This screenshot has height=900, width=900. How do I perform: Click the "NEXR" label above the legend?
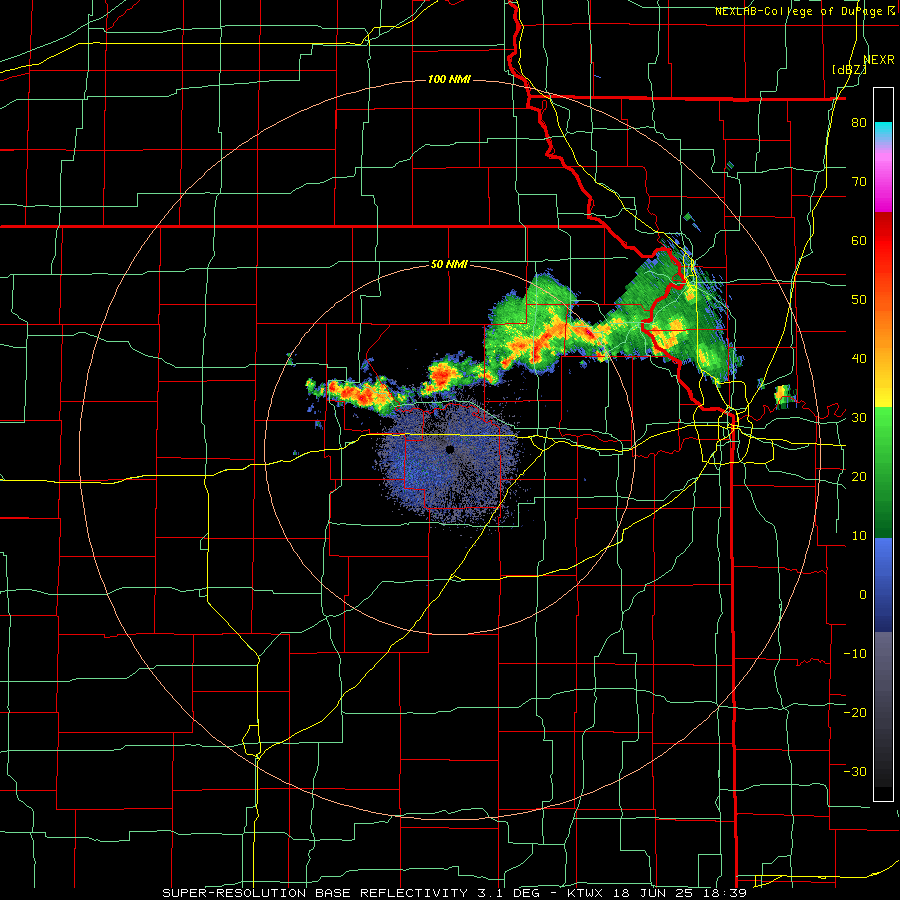click(879, 60)
